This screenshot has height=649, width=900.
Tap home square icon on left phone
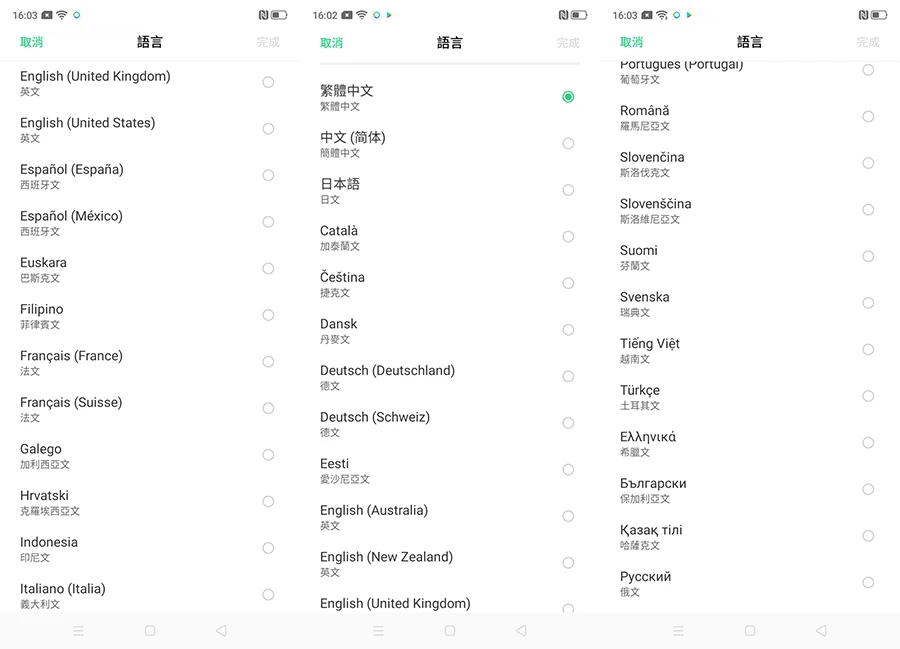coord(150,631)
